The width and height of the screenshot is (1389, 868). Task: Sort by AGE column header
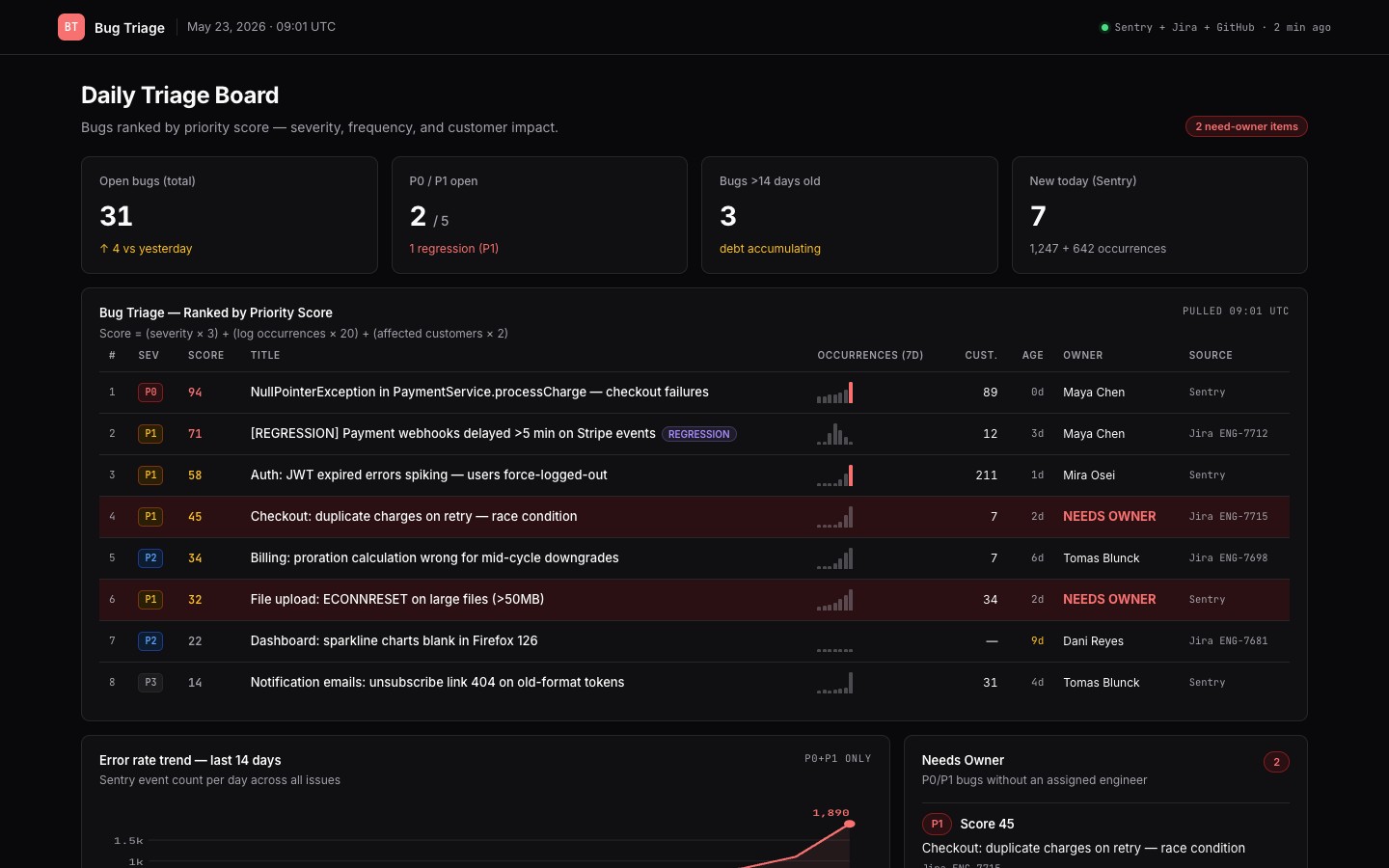[1033, 356]
